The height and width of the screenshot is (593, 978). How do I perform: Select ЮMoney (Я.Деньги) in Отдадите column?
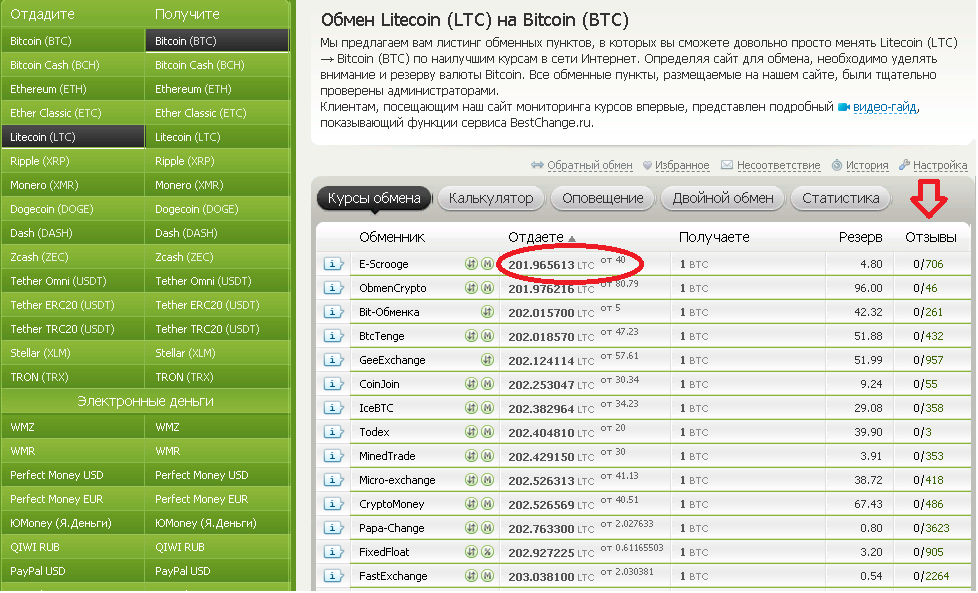point(73,523)
